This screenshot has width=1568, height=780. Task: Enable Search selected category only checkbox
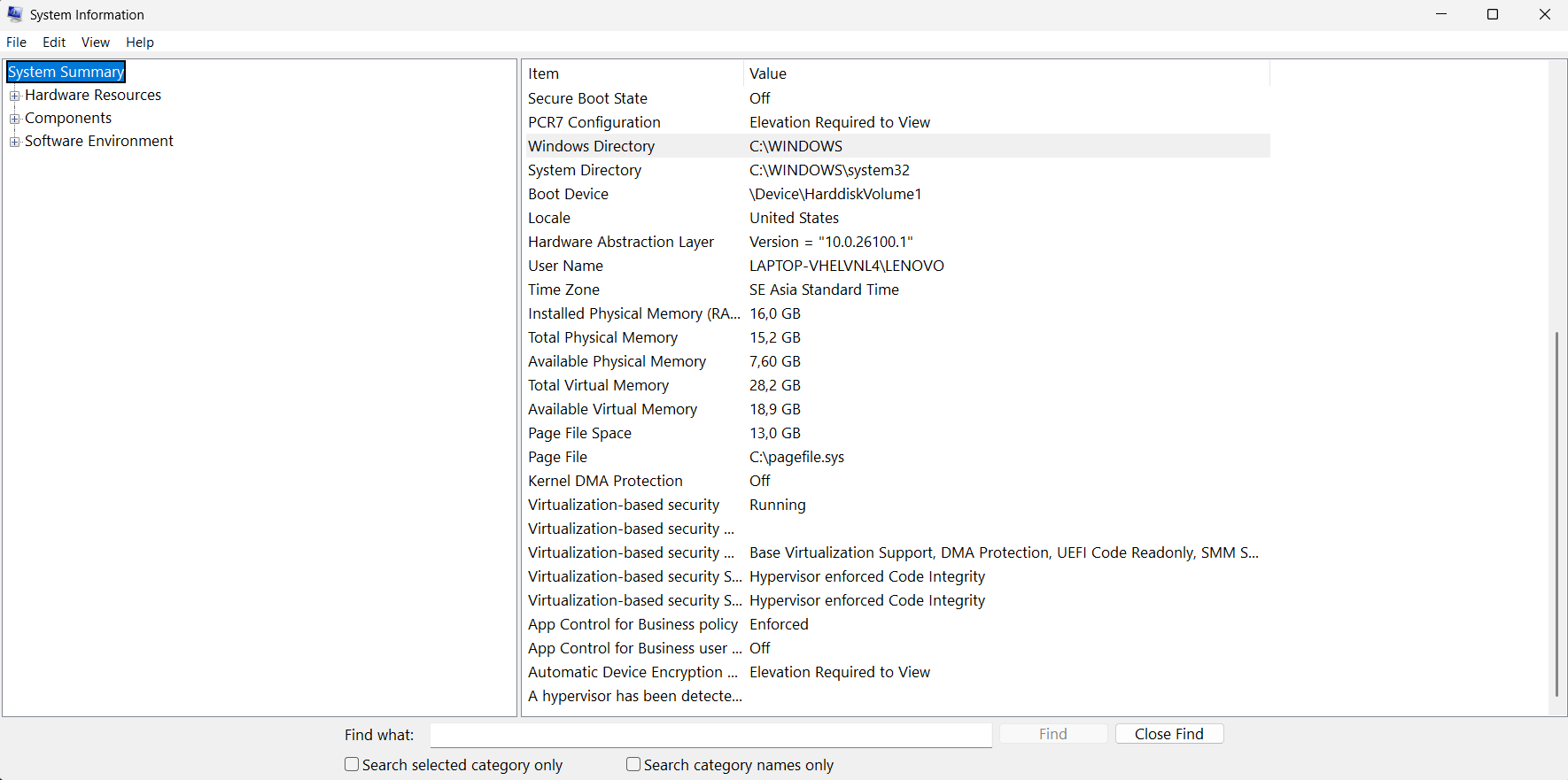click(x=352, y=764)
